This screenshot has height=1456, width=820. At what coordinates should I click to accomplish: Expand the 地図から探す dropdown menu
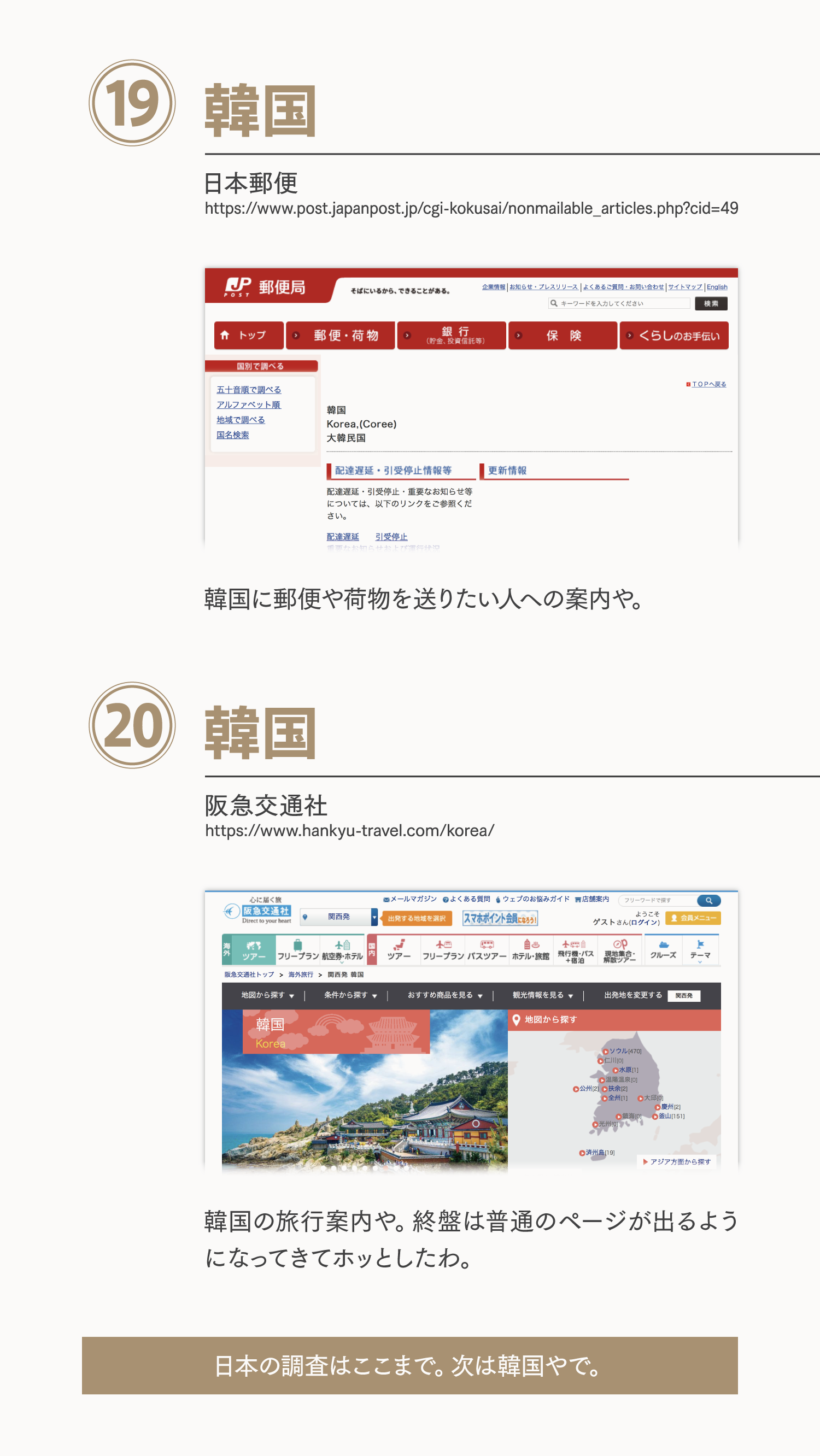[267, 995]
